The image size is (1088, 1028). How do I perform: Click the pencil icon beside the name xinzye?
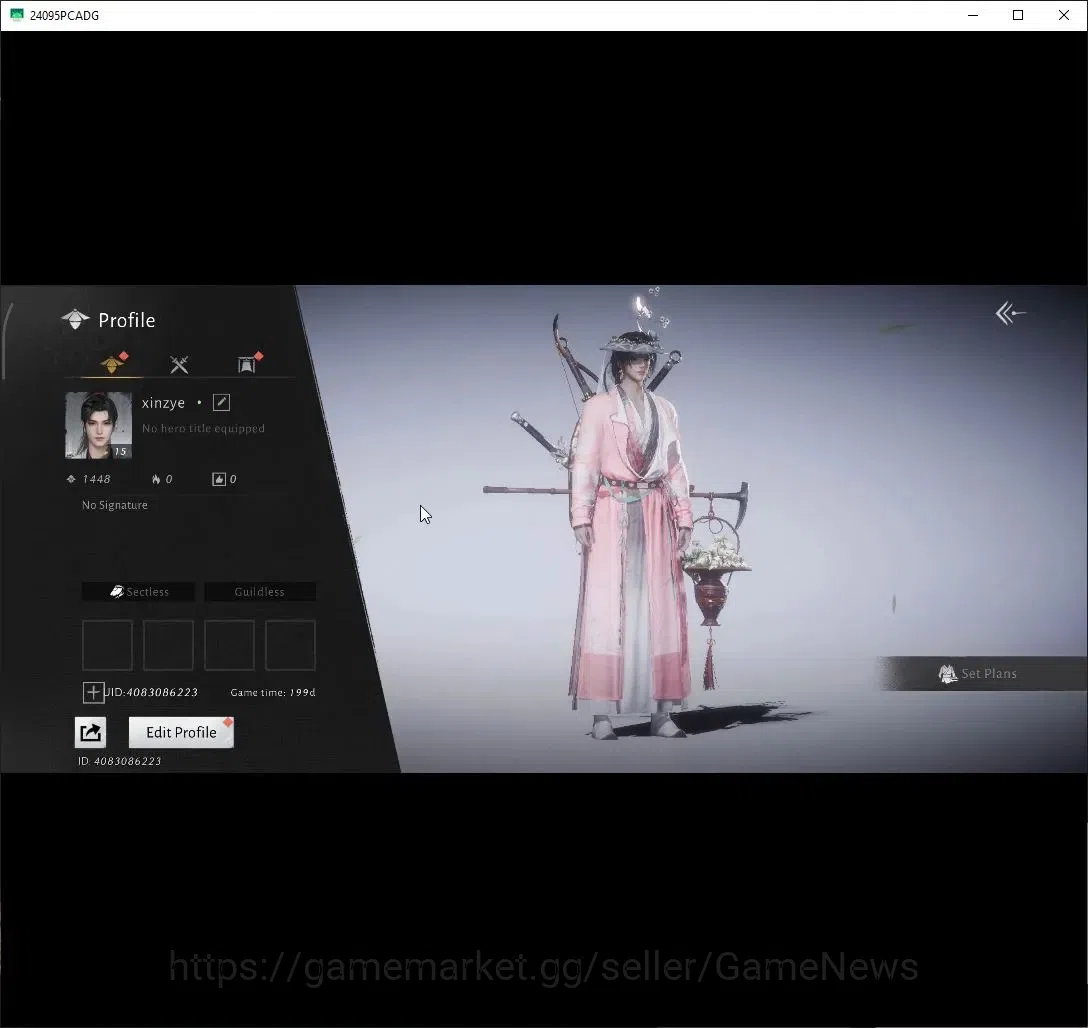click(x=221, y=402)
